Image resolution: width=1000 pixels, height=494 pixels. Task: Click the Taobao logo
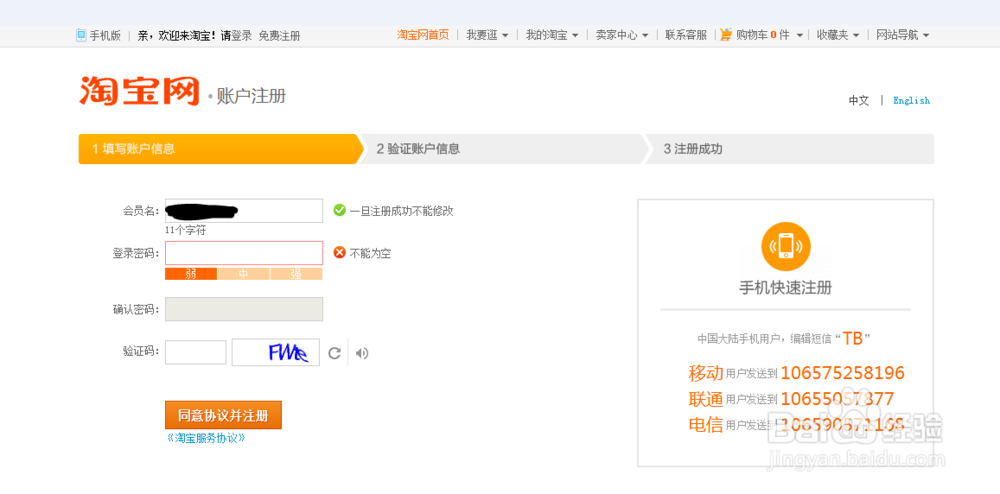[x=140, y=92]
